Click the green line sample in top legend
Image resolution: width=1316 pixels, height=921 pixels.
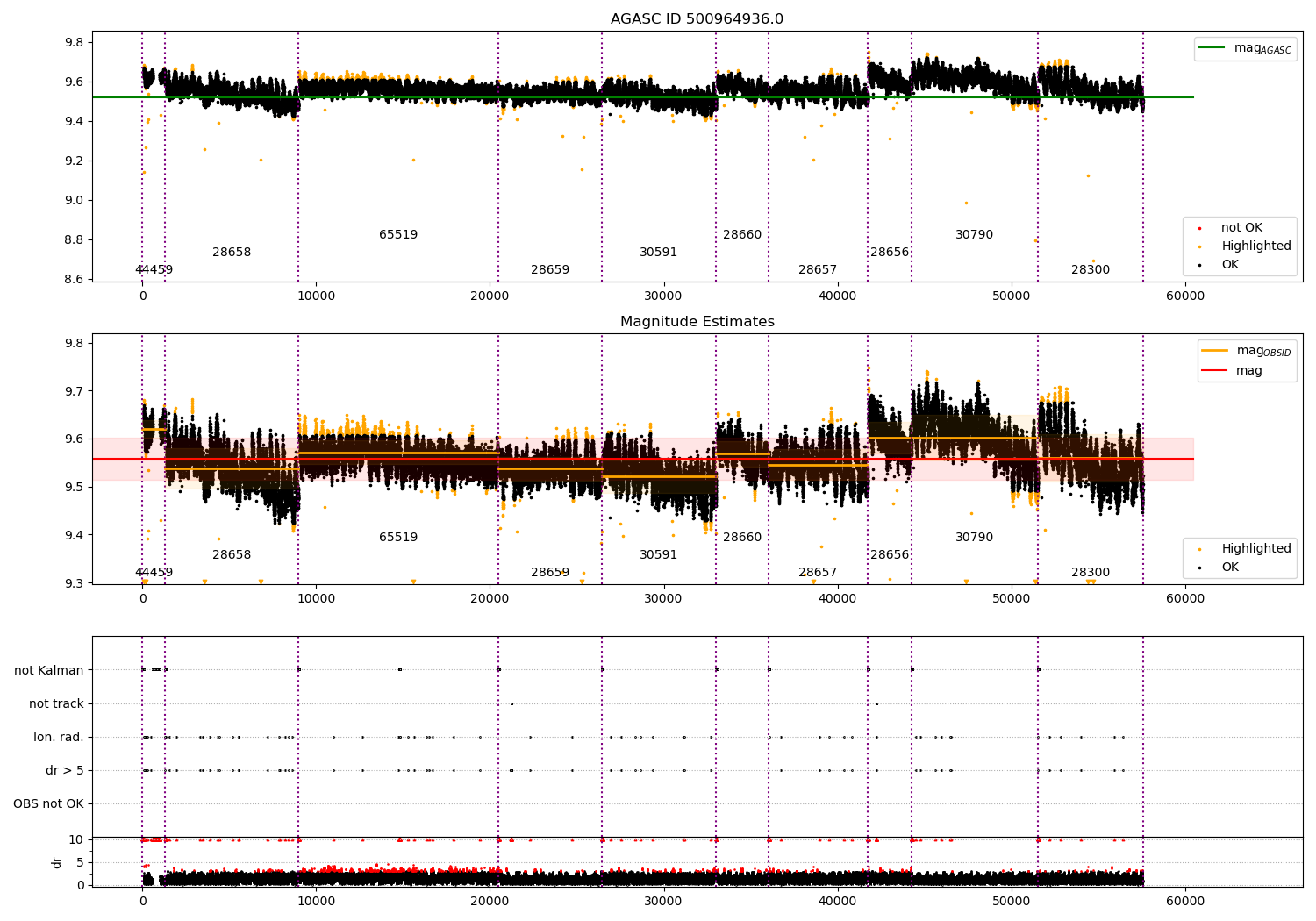click(1212, 48)
